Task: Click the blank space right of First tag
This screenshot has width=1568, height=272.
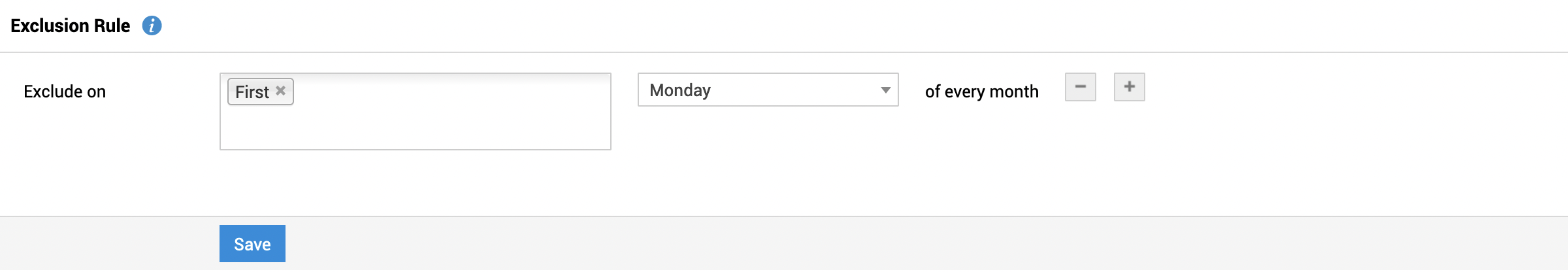Action: pos(451,92)
